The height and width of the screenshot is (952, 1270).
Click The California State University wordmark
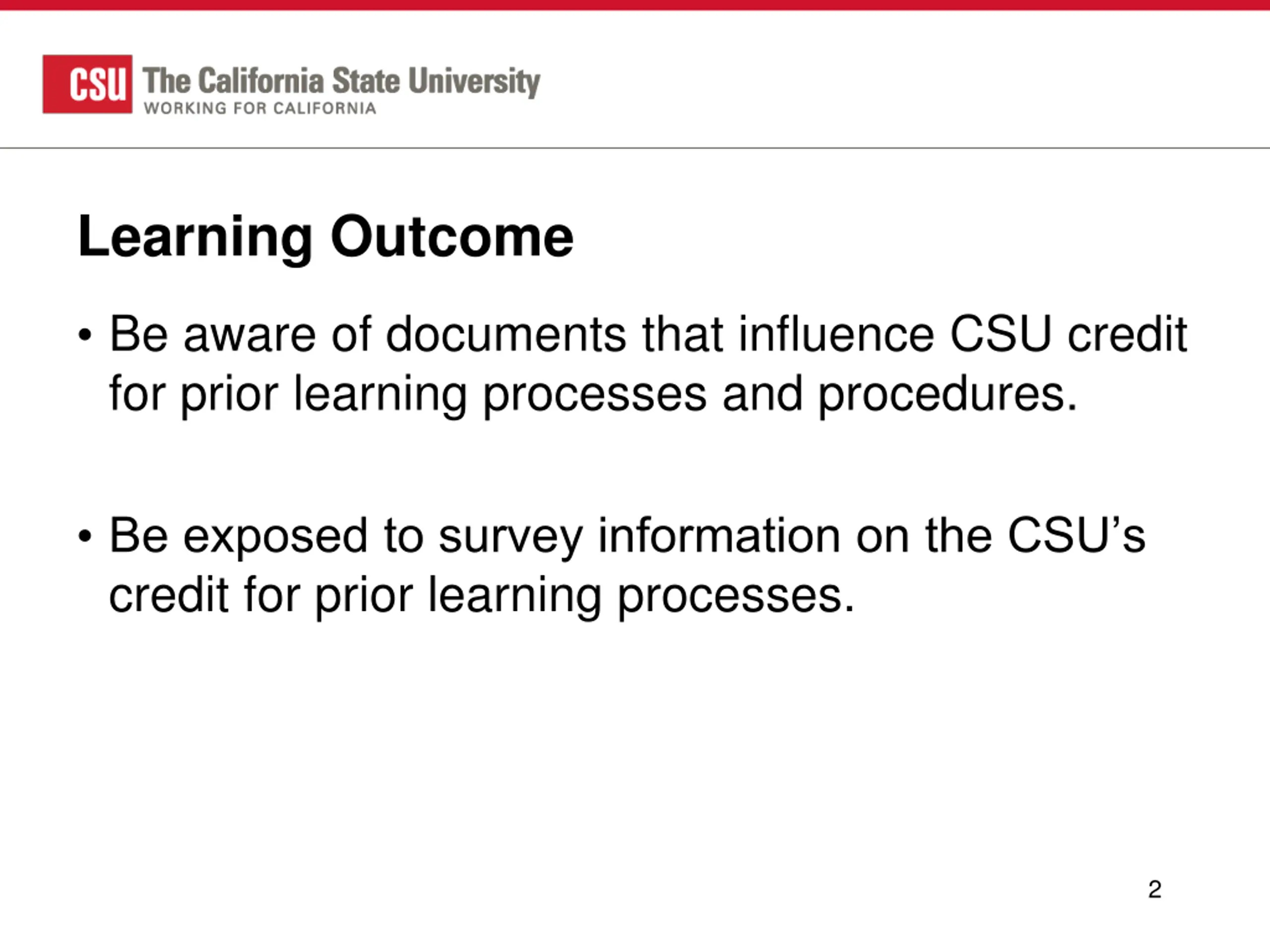pyautogui.click(x=341, y=81)
